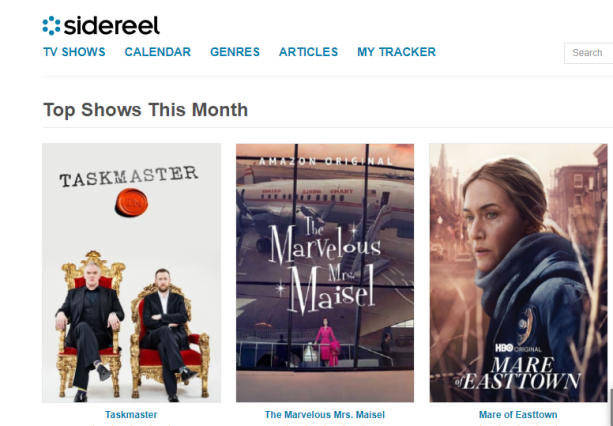The image size is (613, 426).
Task: Follow The Marvelous Mrs. Maisel title link
Action: (x=325, y=415)
